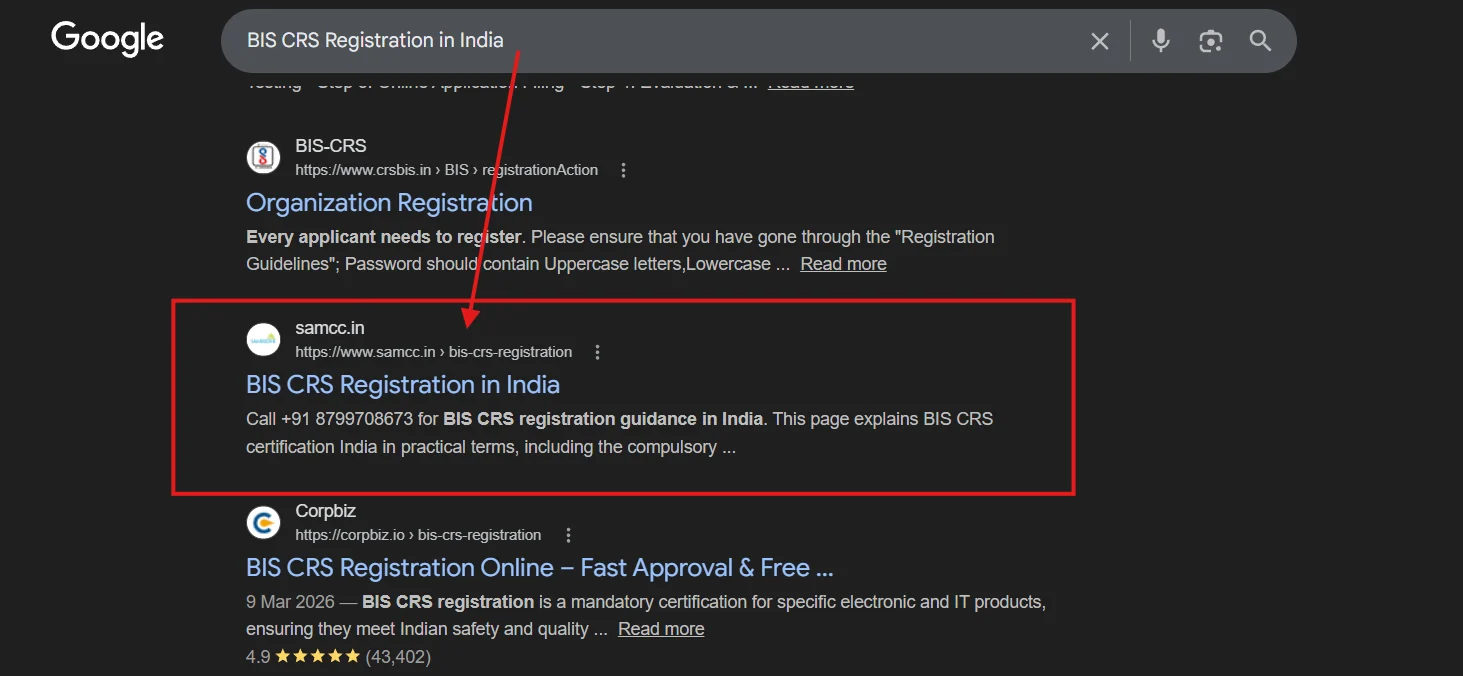Clear the search box text
Viewport: 1463px width, 676px height.
tap(1099, 41)
